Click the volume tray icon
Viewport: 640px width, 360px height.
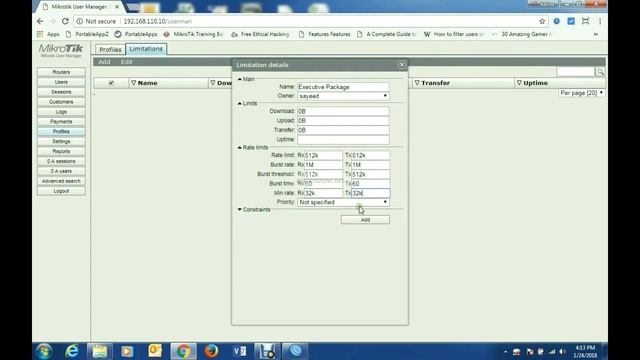click(x=563, y=351)
